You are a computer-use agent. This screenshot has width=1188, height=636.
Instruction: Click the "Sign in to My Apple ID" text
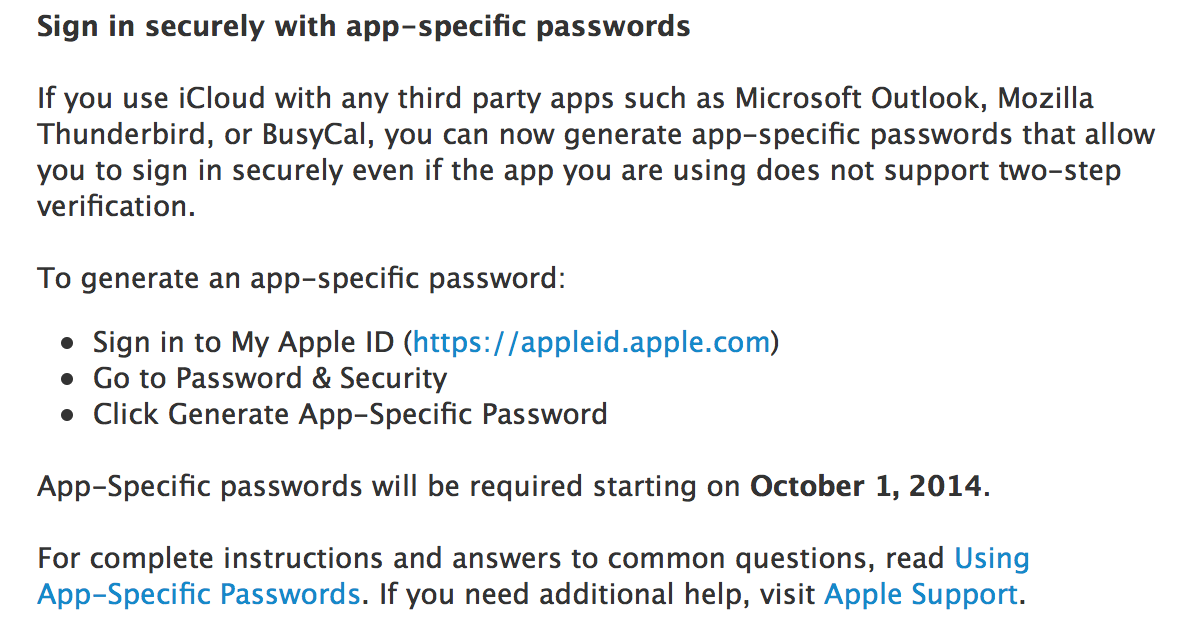click(247, 343)
